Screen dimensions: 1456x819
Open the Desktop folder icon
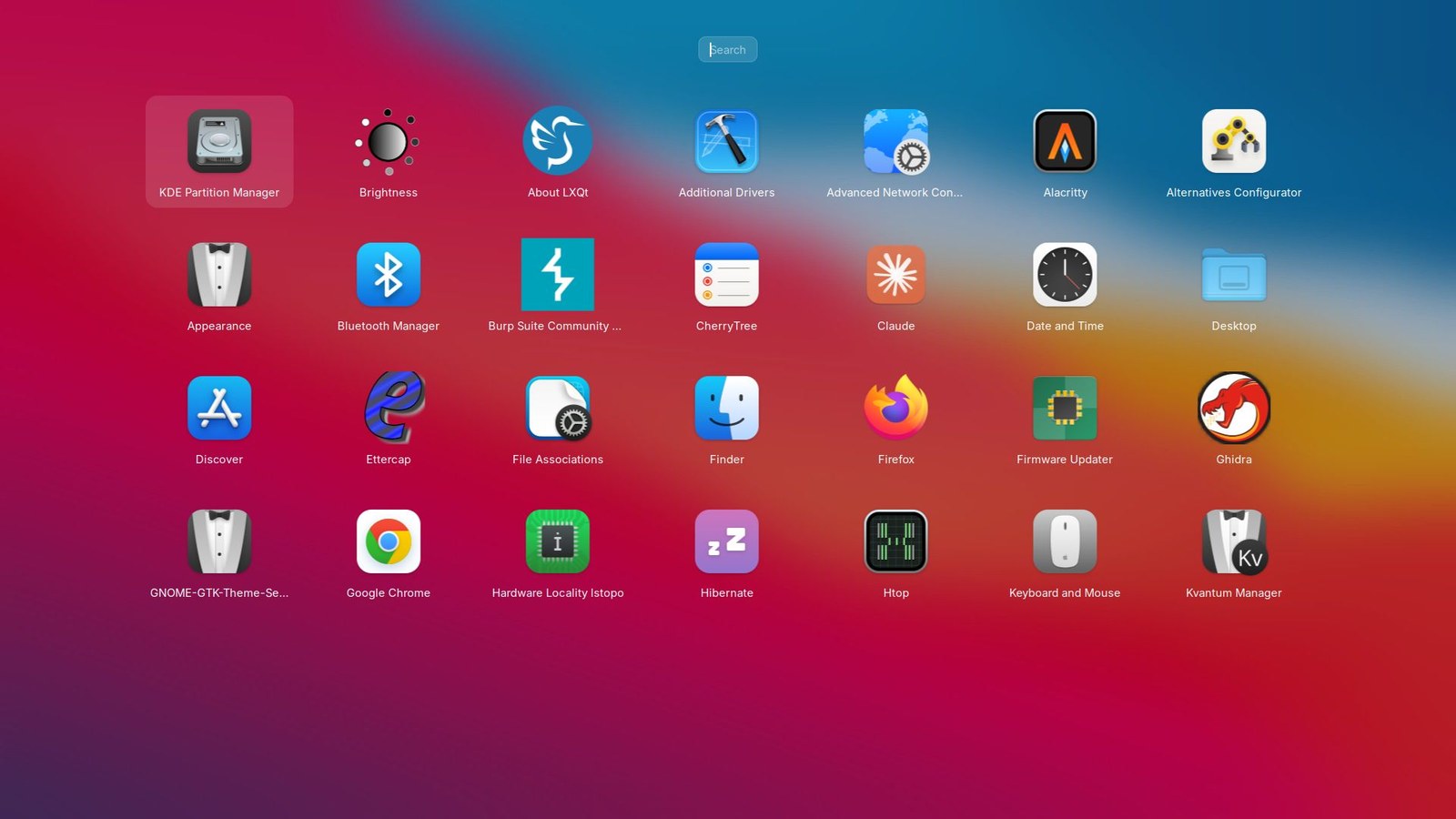pos(1234,275)
